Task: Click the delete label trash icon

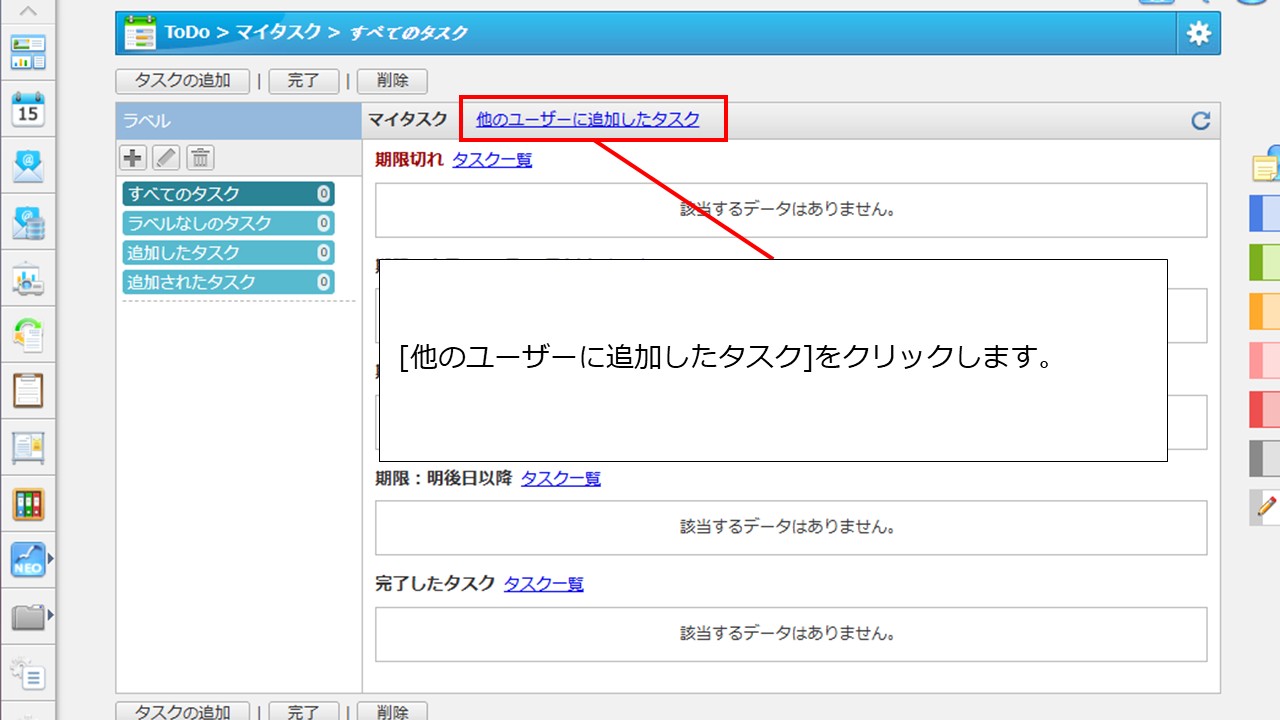Action: click(x=200, y=157)
